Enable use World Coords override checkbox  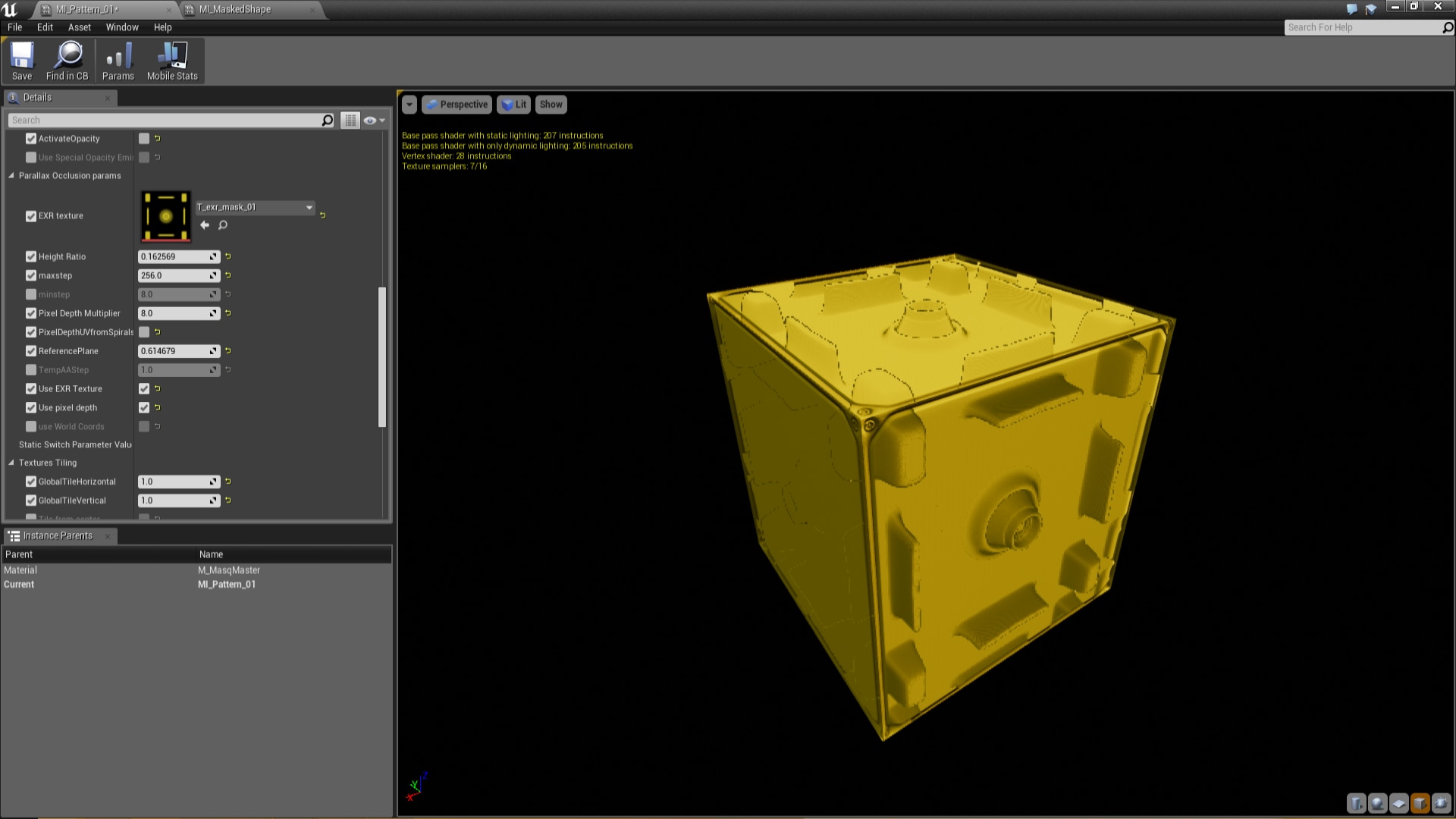[31, 427]
